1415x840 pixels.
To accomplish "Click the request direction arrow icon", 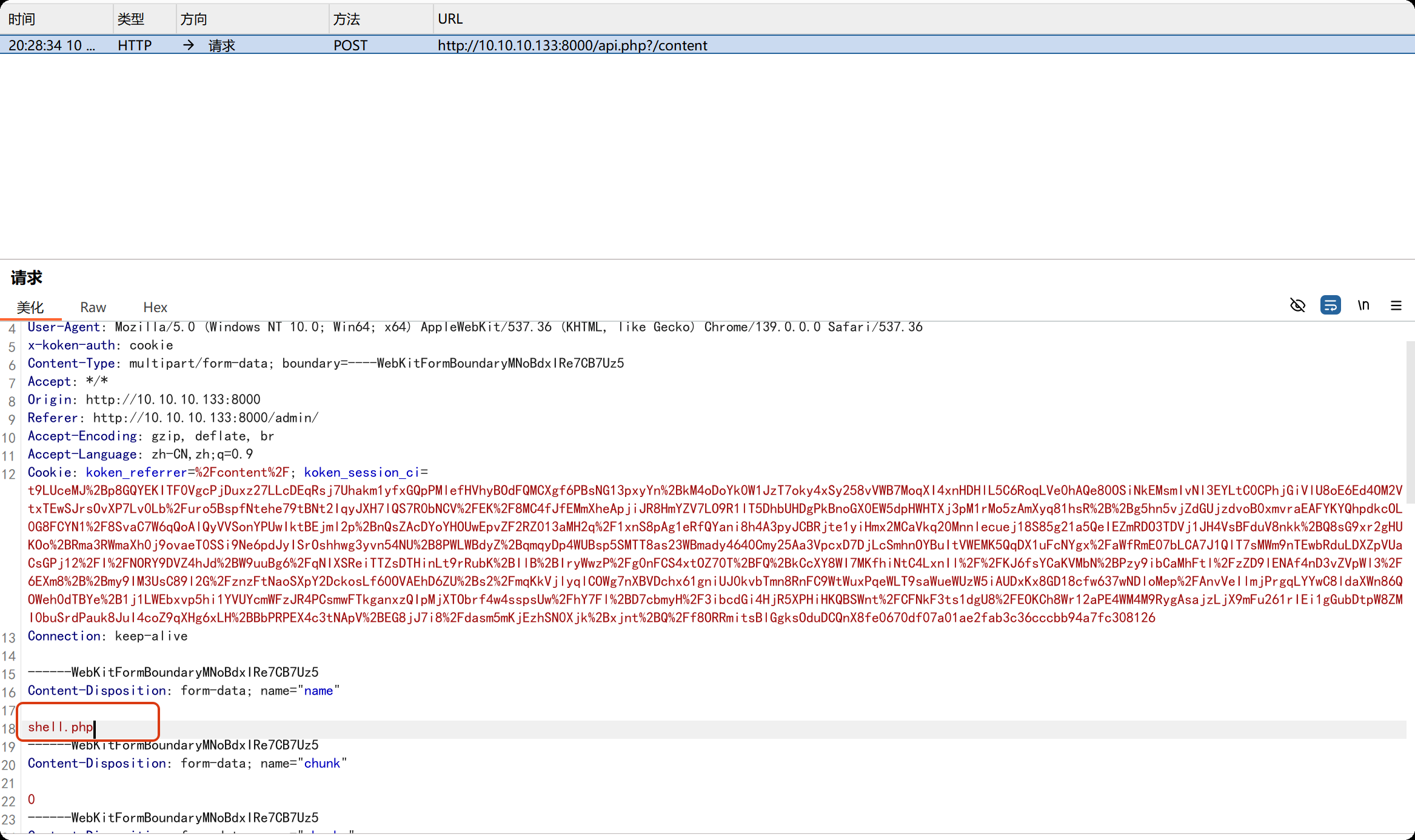I will [x=189, y=45].
